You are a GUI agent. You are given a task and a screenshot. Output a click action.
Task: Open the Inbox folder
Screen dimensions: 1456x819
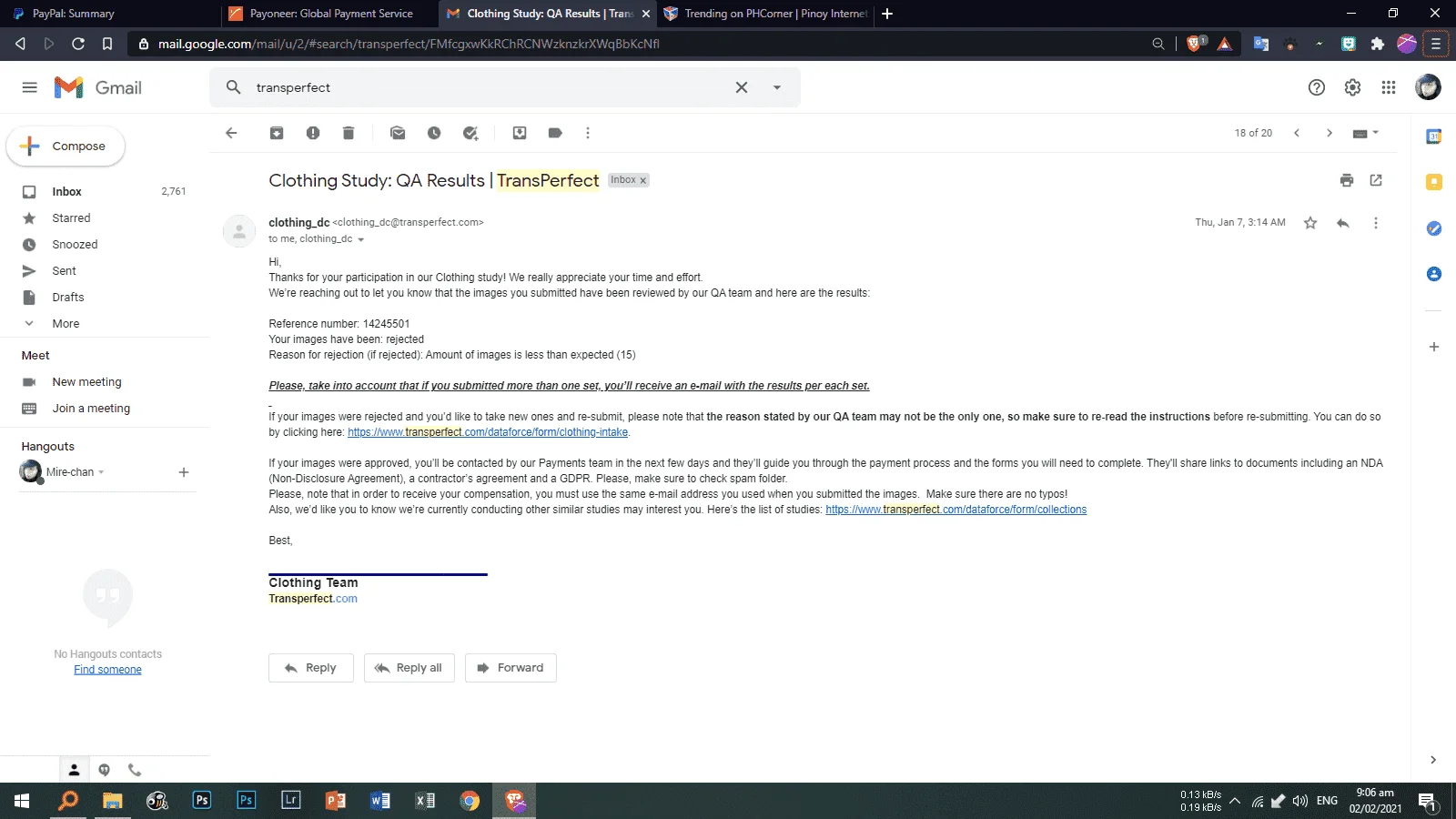(66, 192)
